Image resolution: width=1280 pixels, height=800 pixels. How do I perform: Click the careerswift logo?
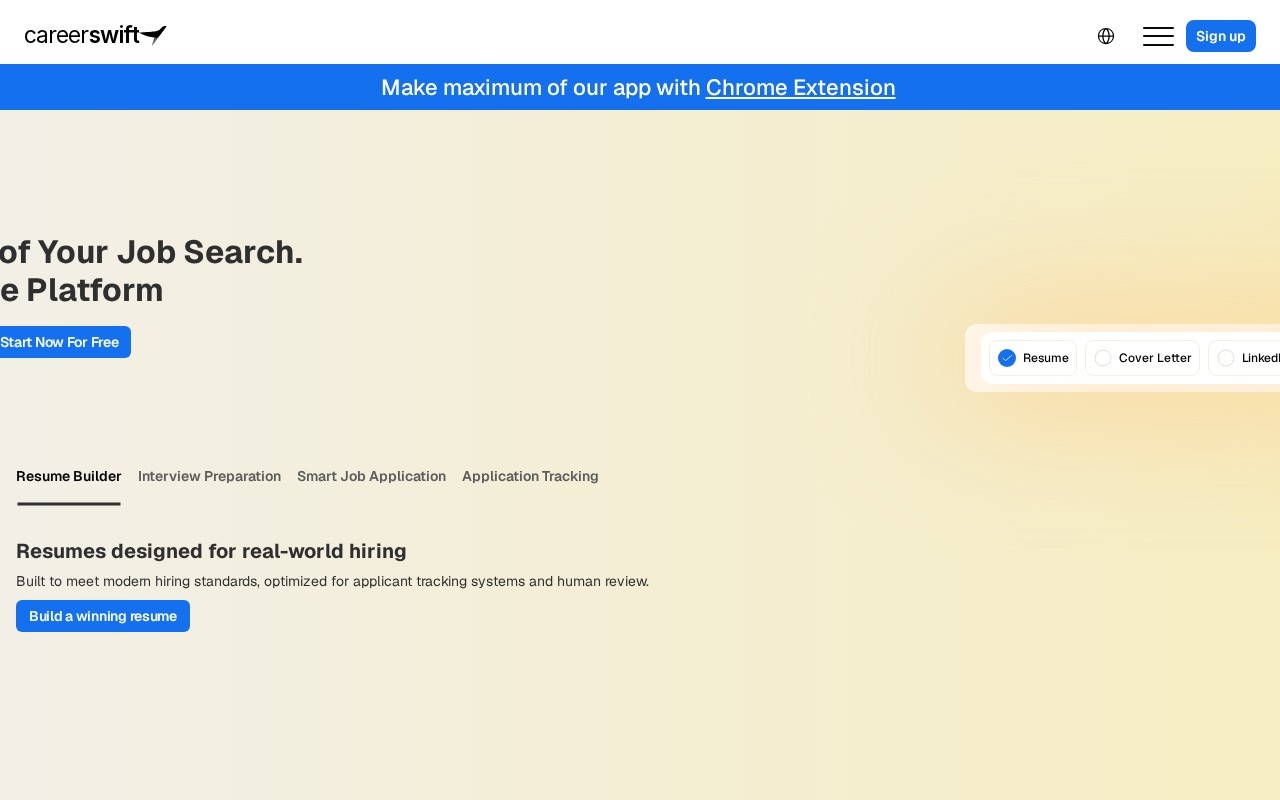click(96, 36)
